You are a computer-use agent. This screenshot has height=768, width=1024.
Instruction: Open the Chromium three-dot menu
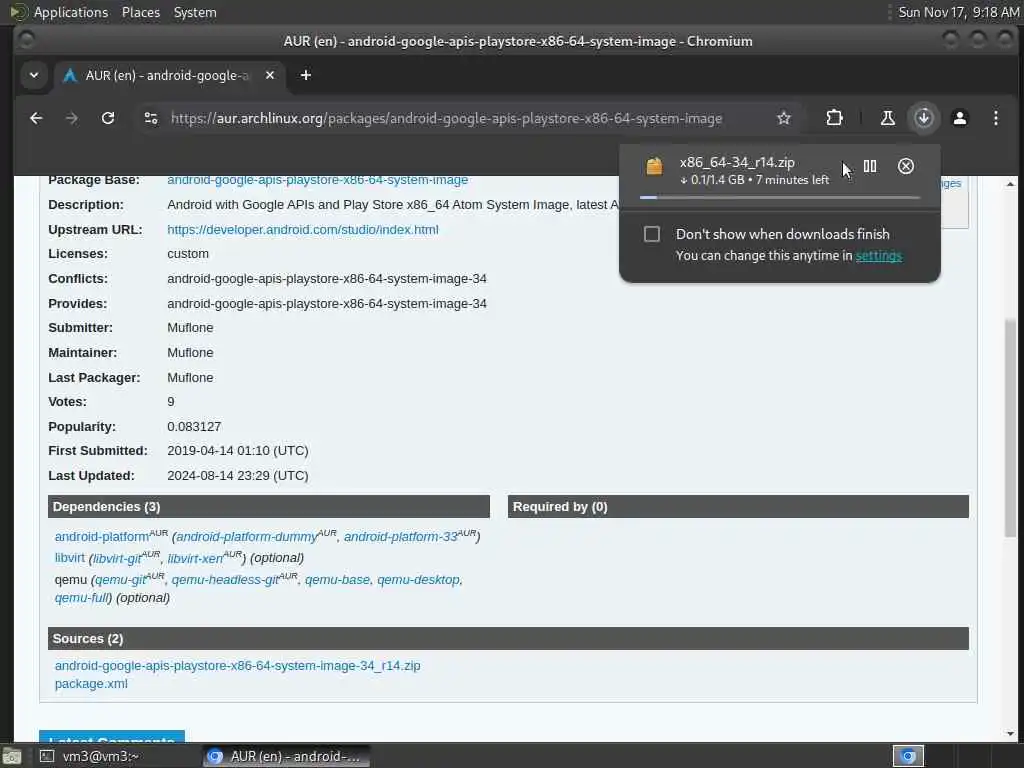[995, 118]
